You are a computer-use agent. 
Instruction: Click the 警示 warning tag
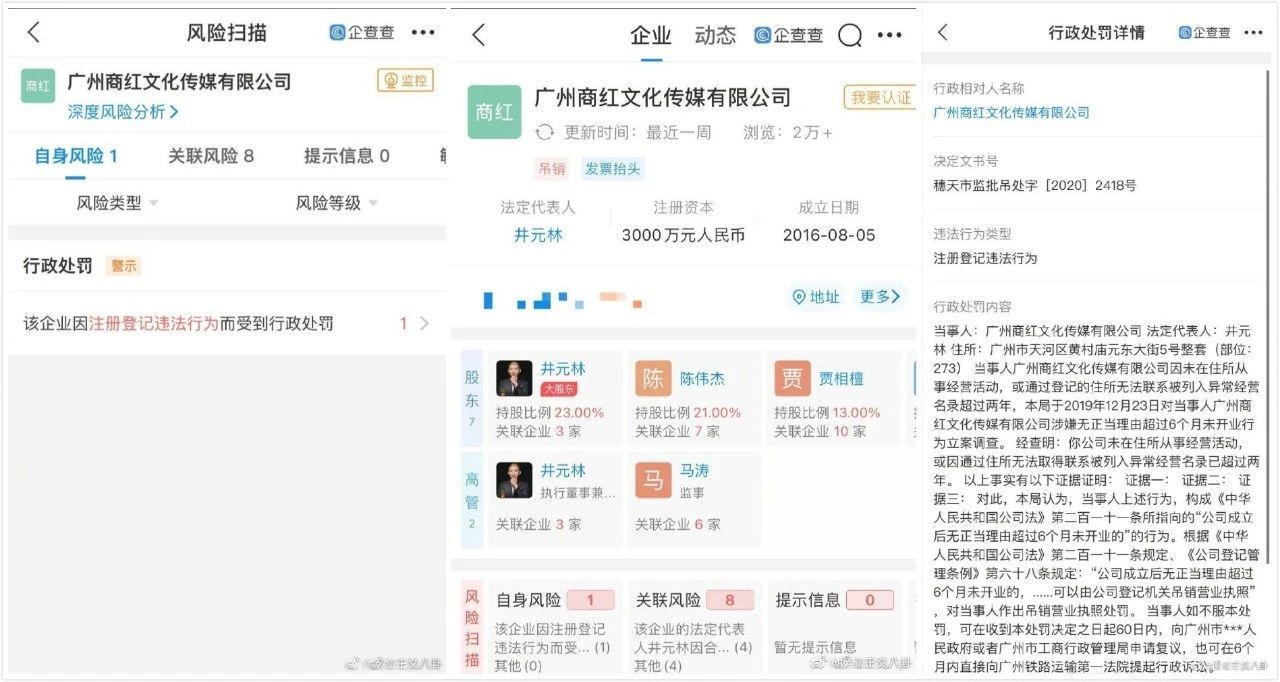pos(124,266)
